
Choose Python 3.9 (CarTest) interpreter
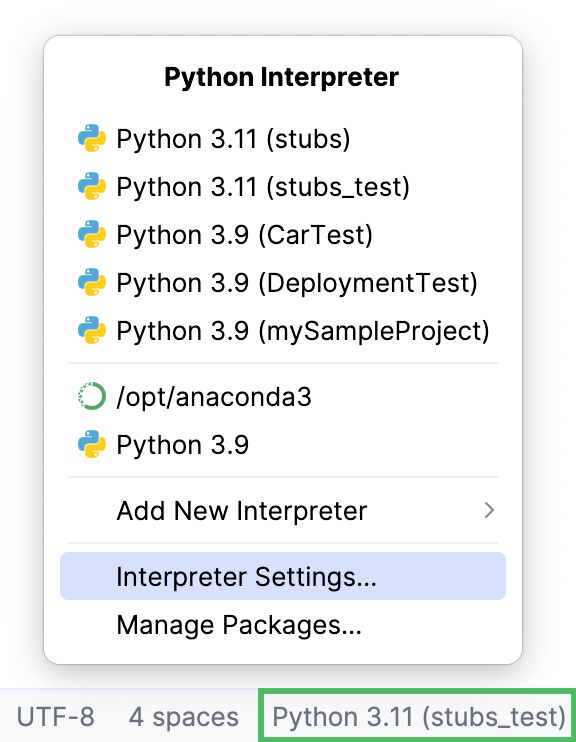[x=283, y=234]
